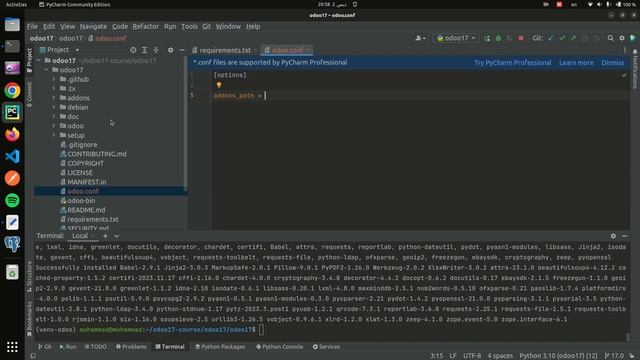
Task: Open the Project view selector dropdown
Action: pyautogui.click(x=59, y=50)
